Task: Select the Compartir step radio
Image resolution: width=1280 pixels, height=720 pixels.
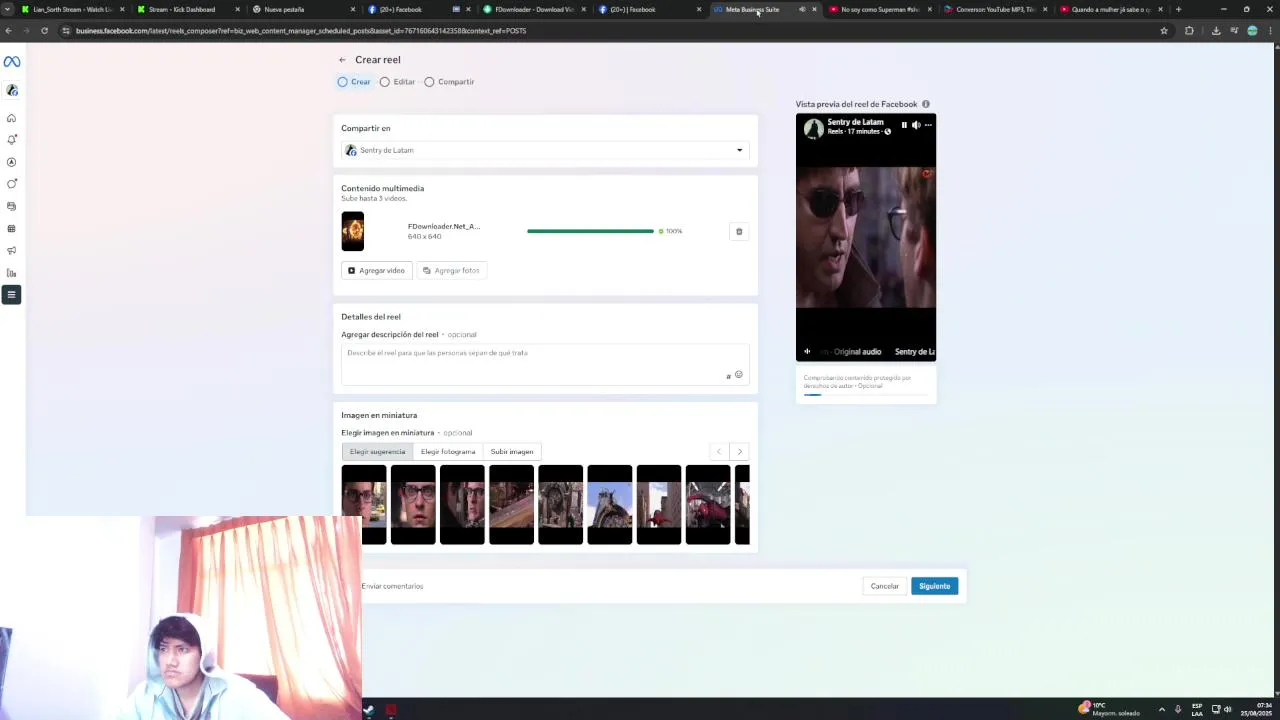Action: click(x=429, y=82)
